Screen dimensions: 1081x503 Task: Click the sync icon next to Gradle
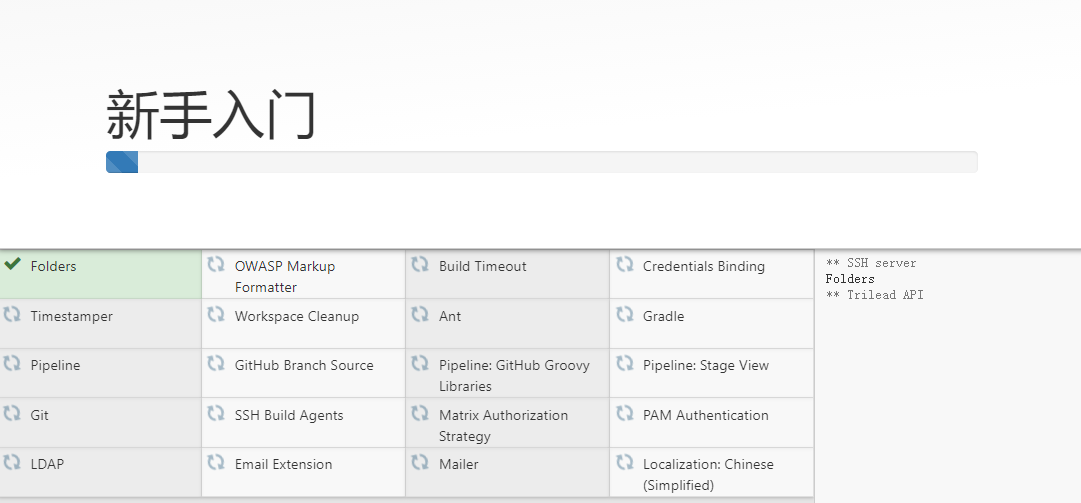click(625, 314)
